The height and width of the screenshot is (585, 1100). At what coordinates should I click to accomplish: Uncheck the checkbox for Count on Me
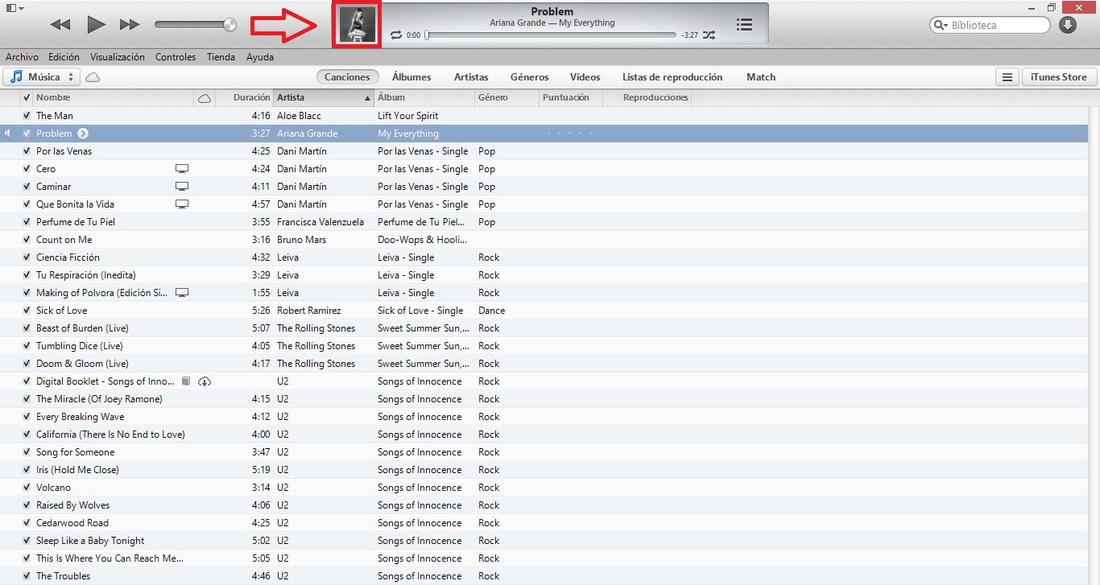pyautogui.click(x=27, y=239)
